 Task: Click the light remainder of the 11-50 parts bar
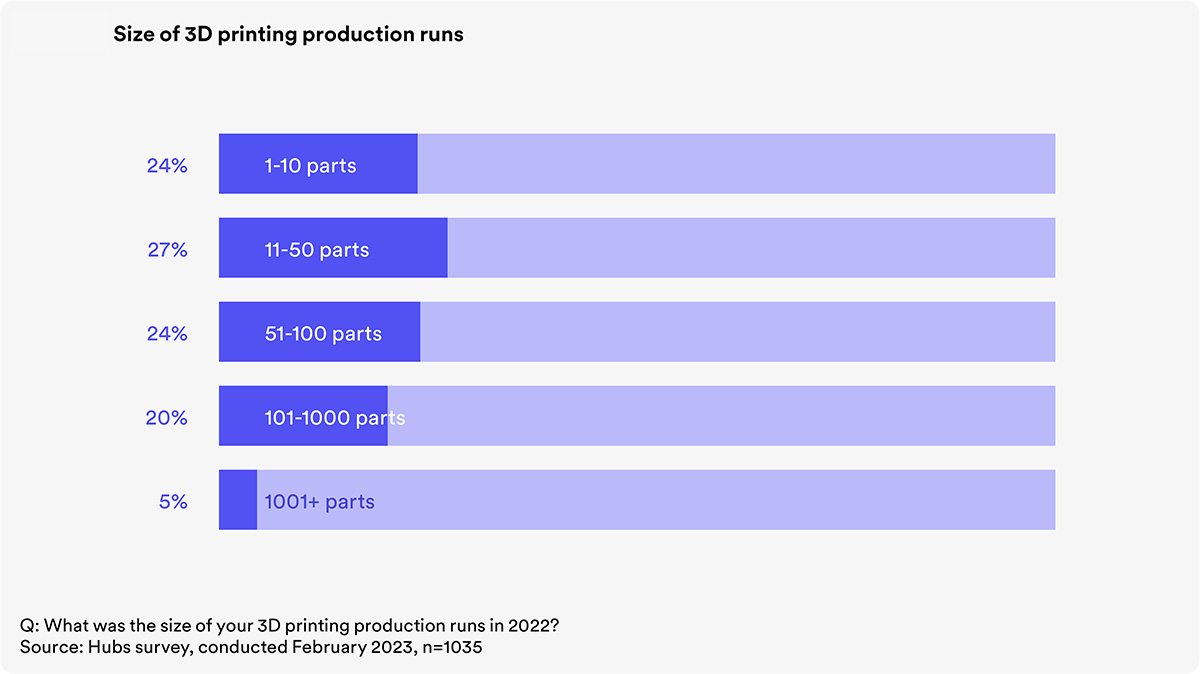point(751,248)
